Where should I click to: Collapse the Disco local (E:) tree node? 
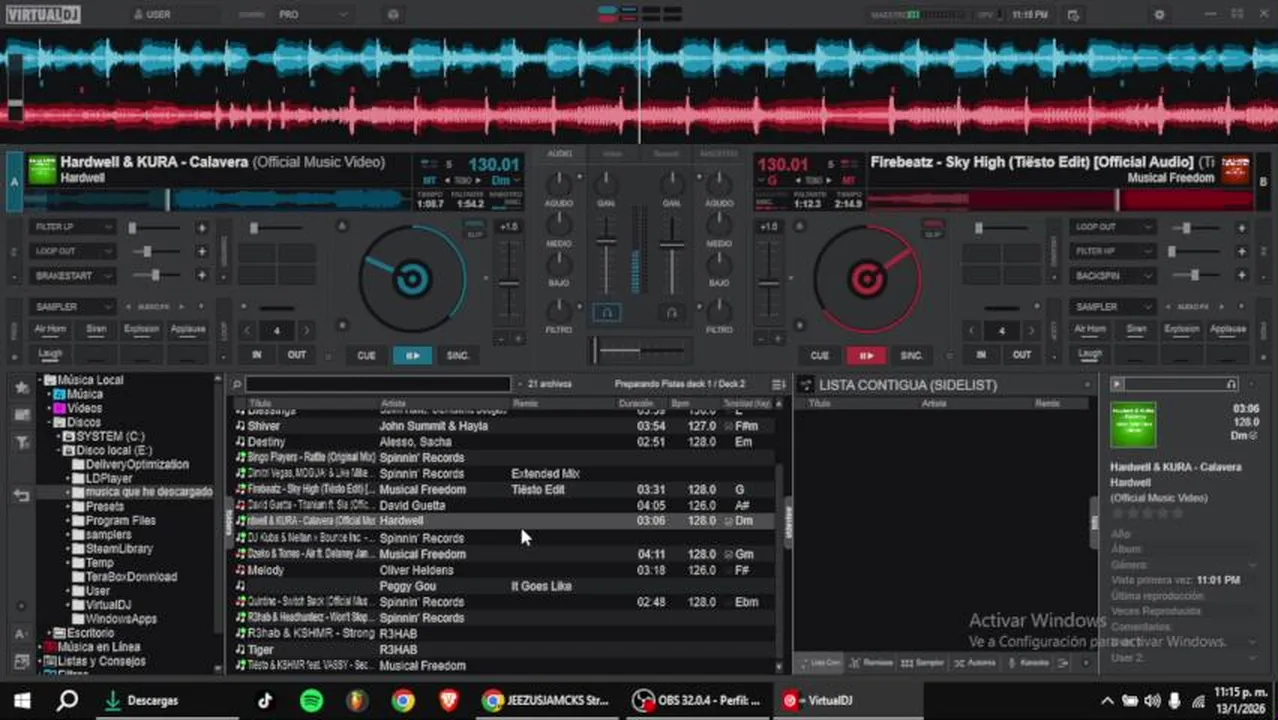pos(59,451)
